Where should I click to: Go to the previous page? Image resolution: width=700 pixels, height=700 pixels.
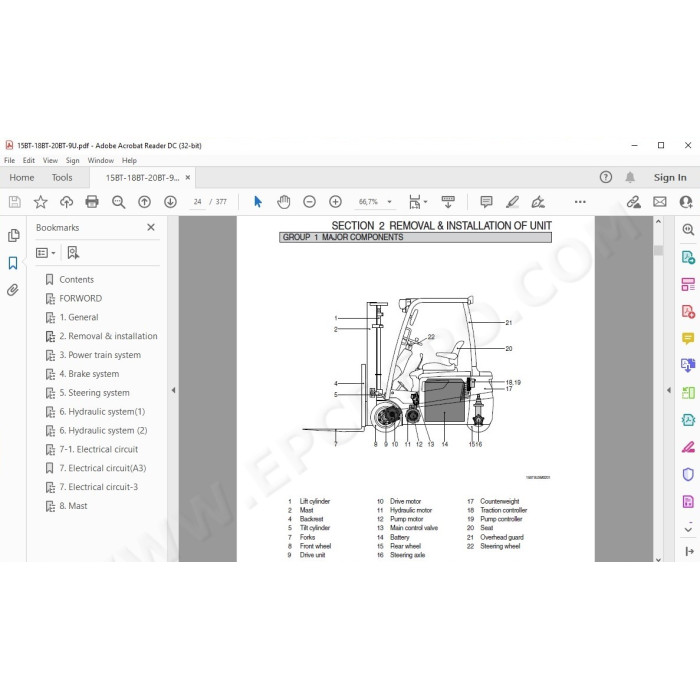coord(144,202)
